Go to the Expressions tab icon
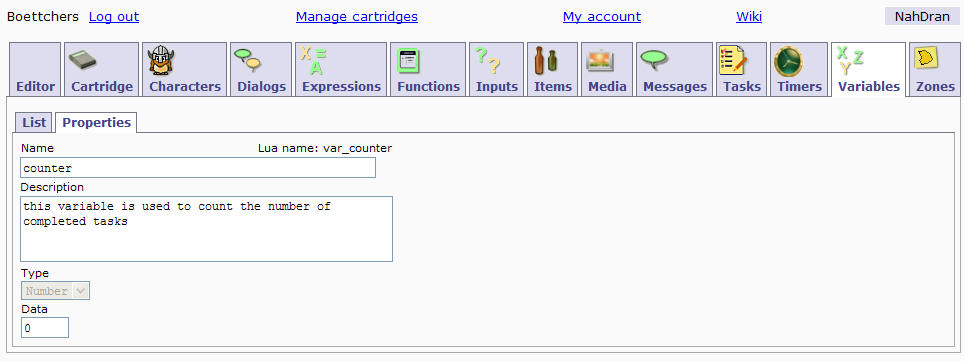Image resolution: width=964 pixels, height=361 pixels. coord(314,60)
